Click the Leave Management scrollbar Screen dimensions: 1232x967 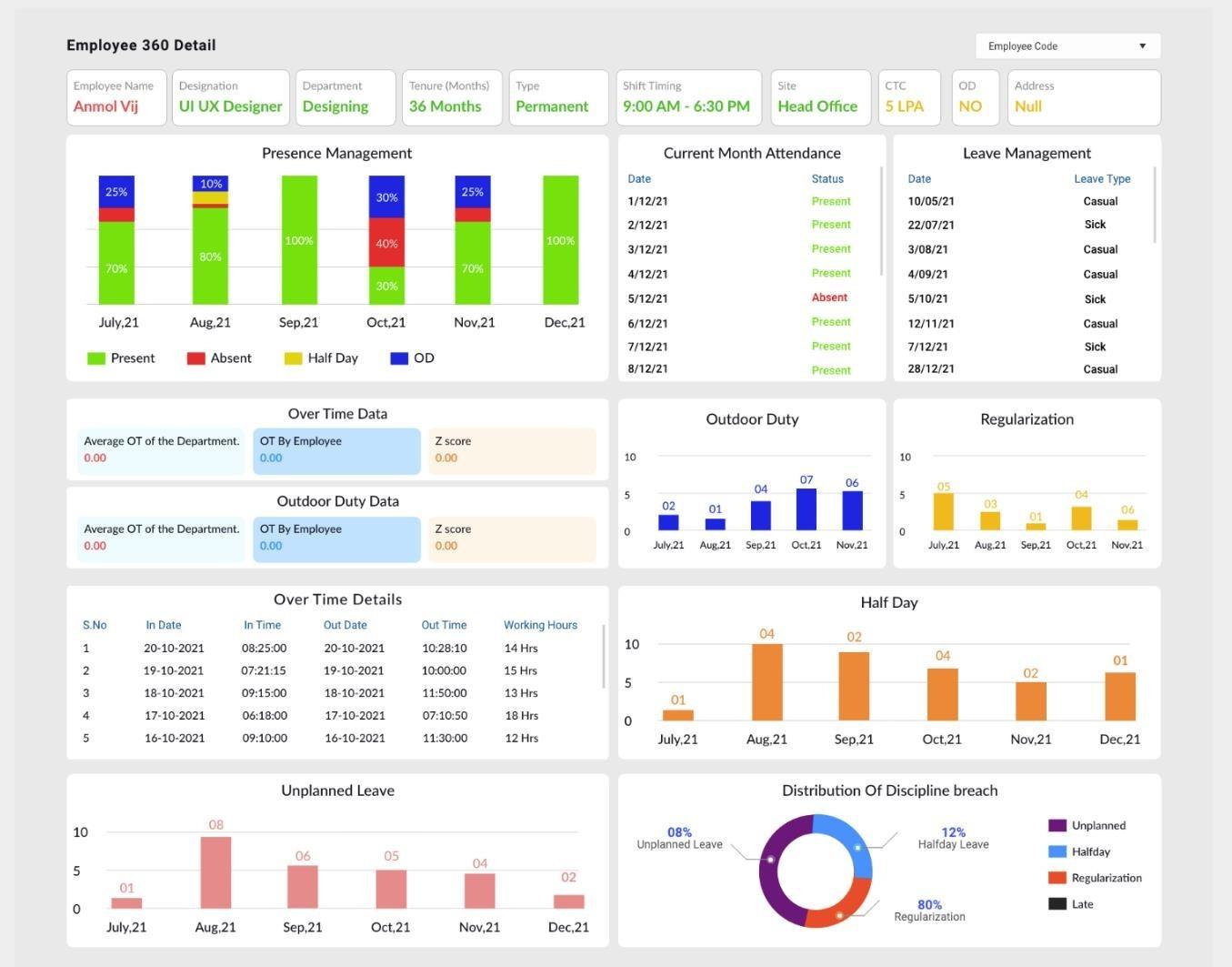coord(1155,205)
